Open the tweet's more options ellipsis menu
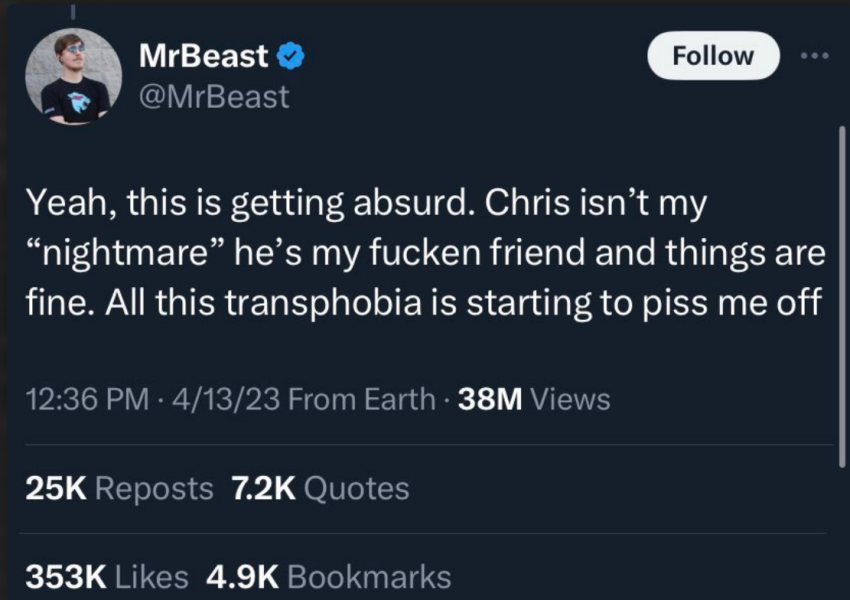 (816, 56)
